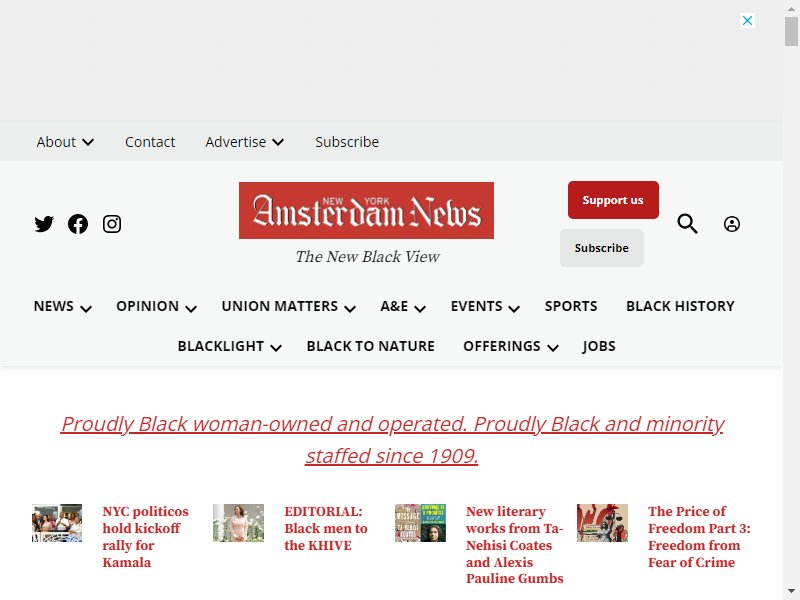Viewport: 800px width, 600px height.
Task: Read The Price of Freedom Part 3
Action: click(x=699, y=537)
